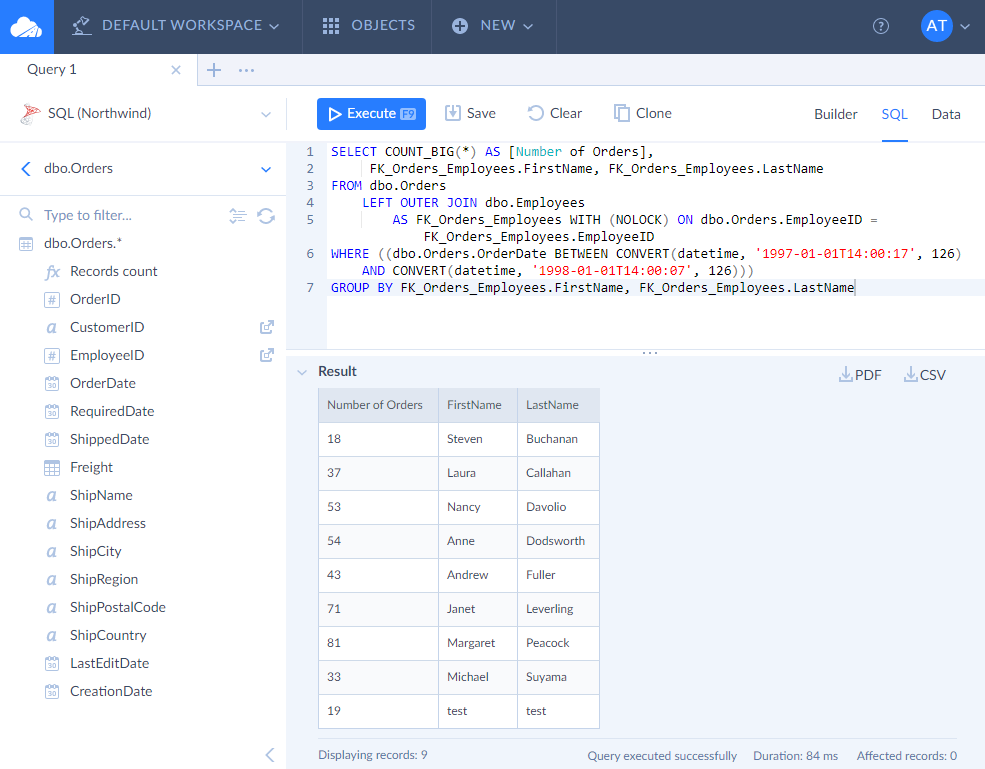This screenshot has width=985, height=769.
Task: Click the OrderDate calendar icon
Action: tap(52, 383)
